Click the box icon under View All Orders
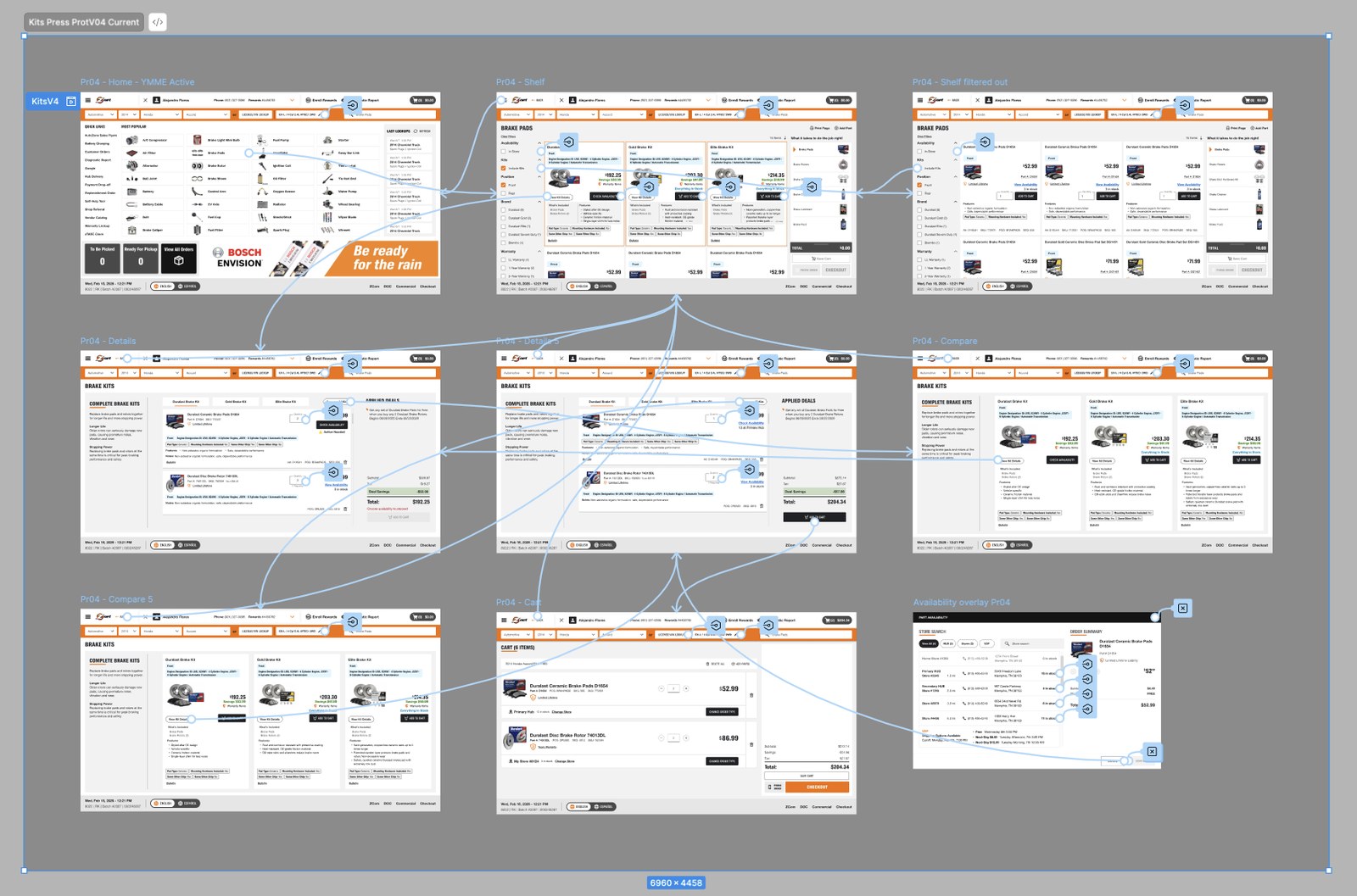 [x=179, y=261]
